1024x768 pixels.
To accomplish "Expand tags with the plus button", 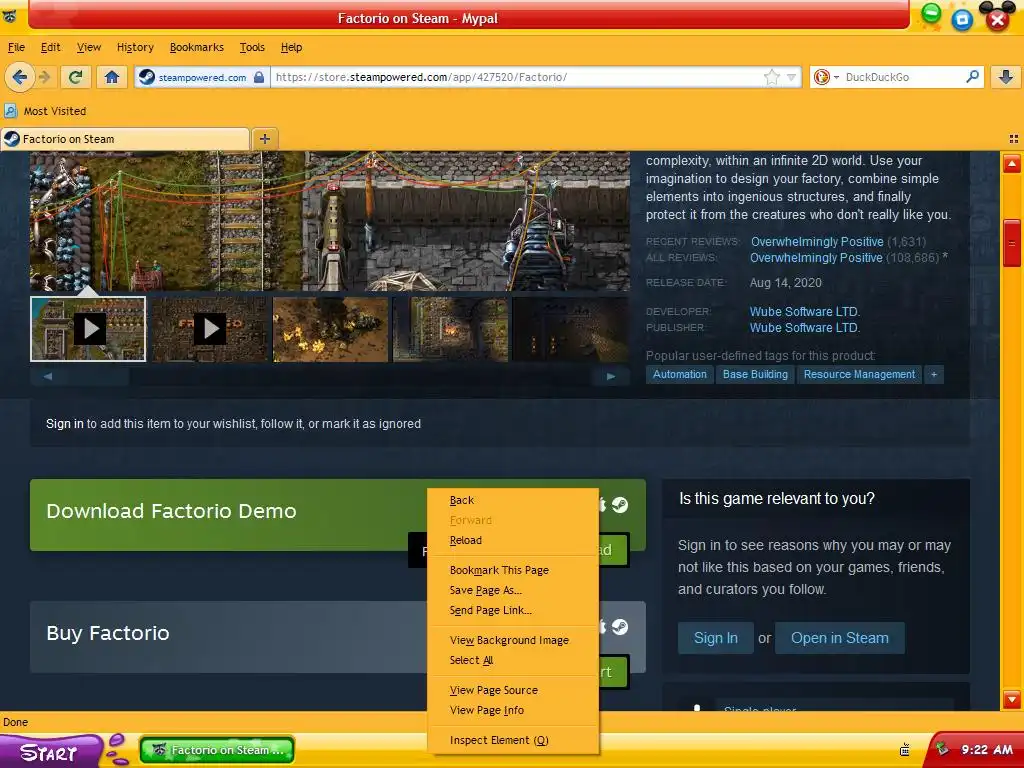I will click(934, 374).
